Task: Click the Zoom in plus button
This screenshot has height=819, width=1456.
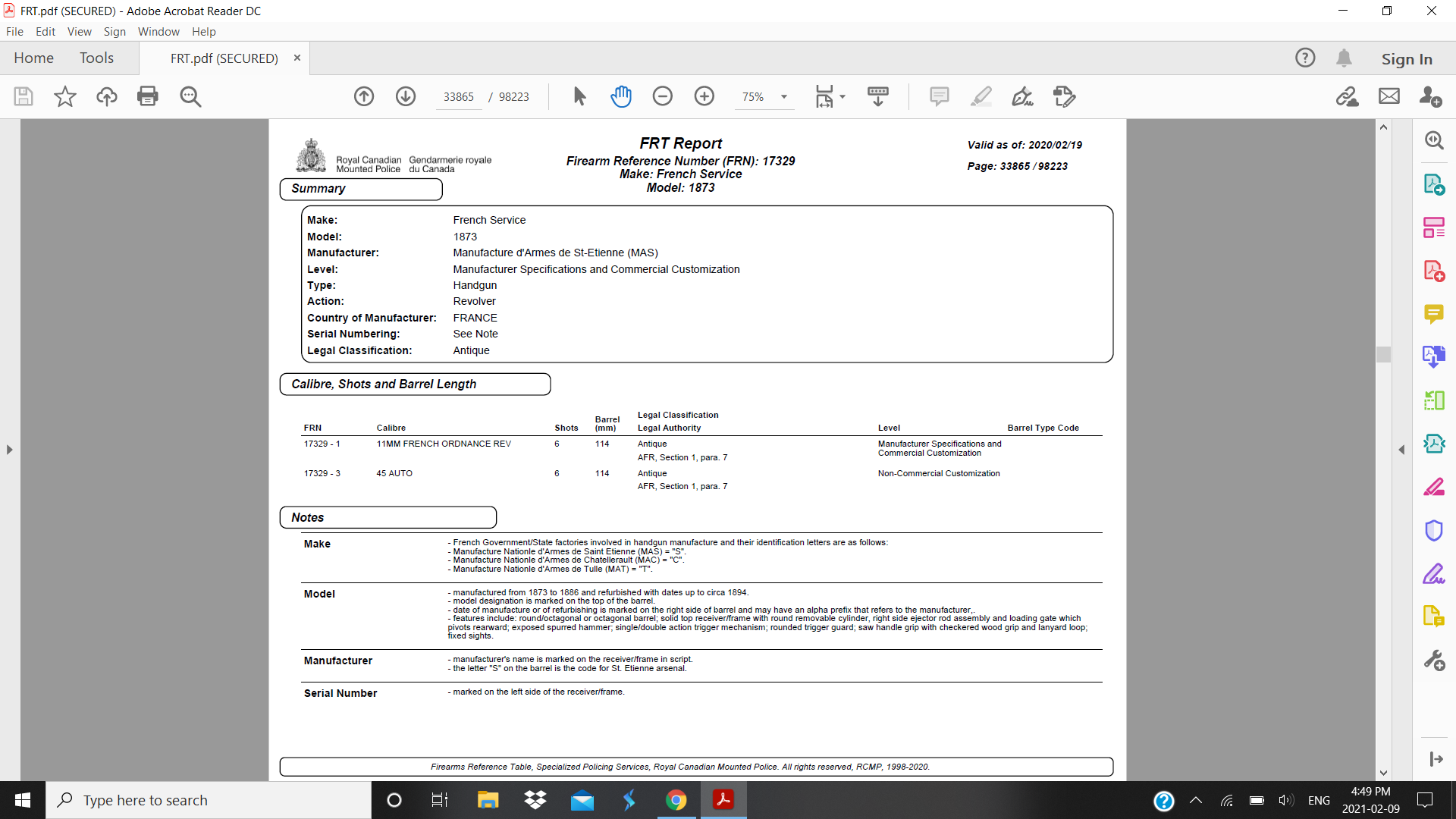Action: click(704, 96)
